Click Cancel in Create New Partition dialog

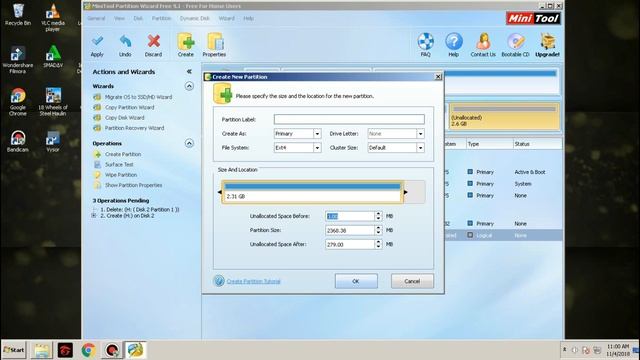click(x=412, y=281)
